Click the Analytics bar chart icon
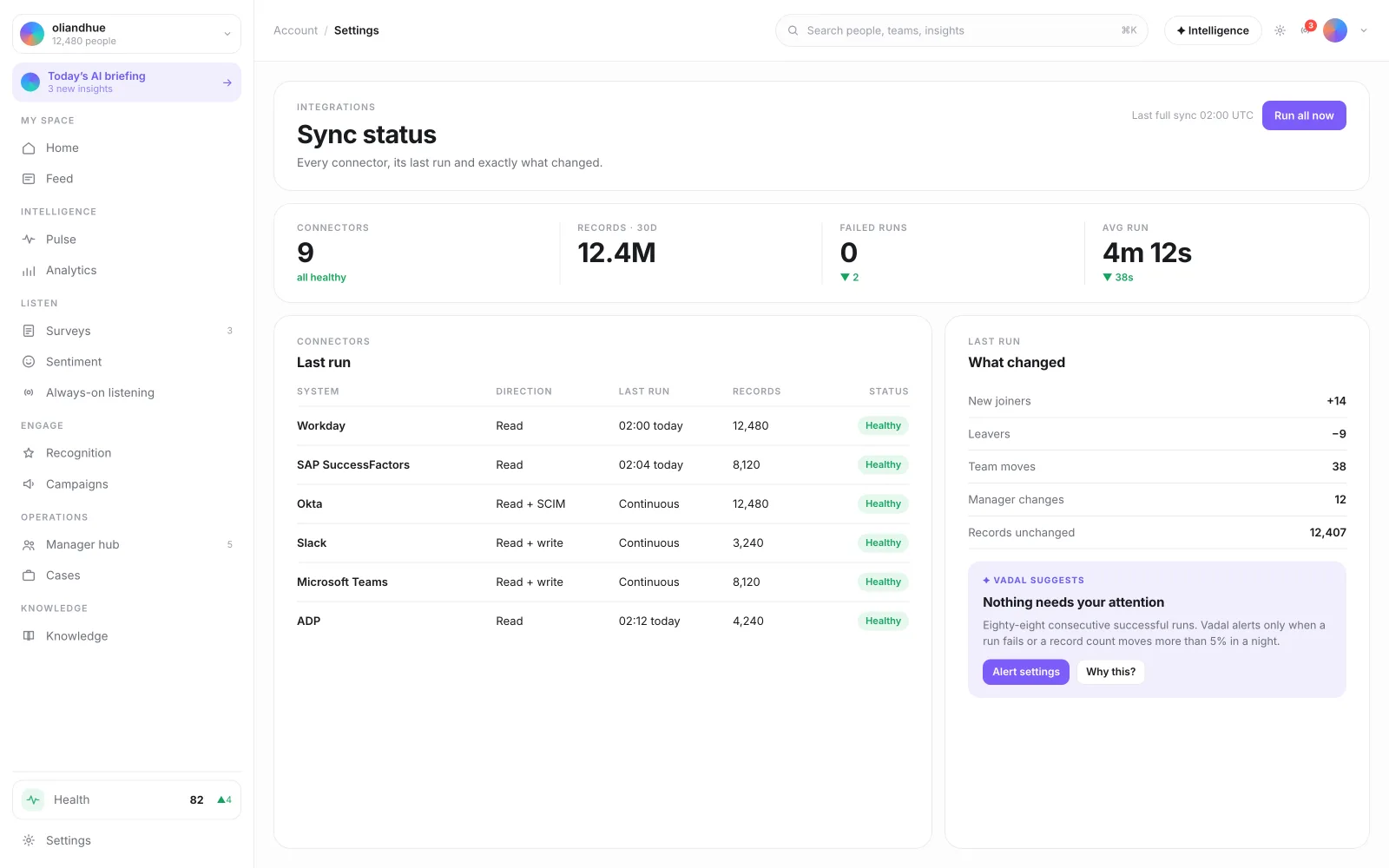The width and height of the screenshot is (1389, 868). pos(29,271)
